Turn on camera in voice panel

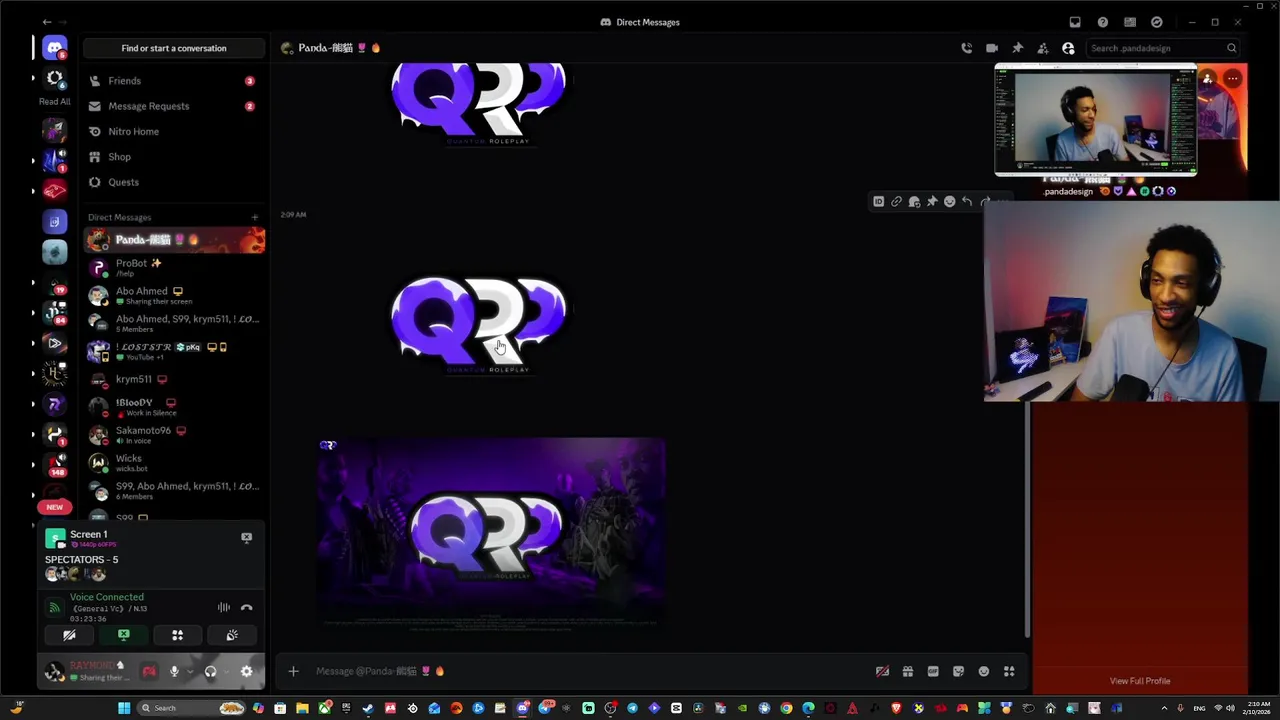69,635
